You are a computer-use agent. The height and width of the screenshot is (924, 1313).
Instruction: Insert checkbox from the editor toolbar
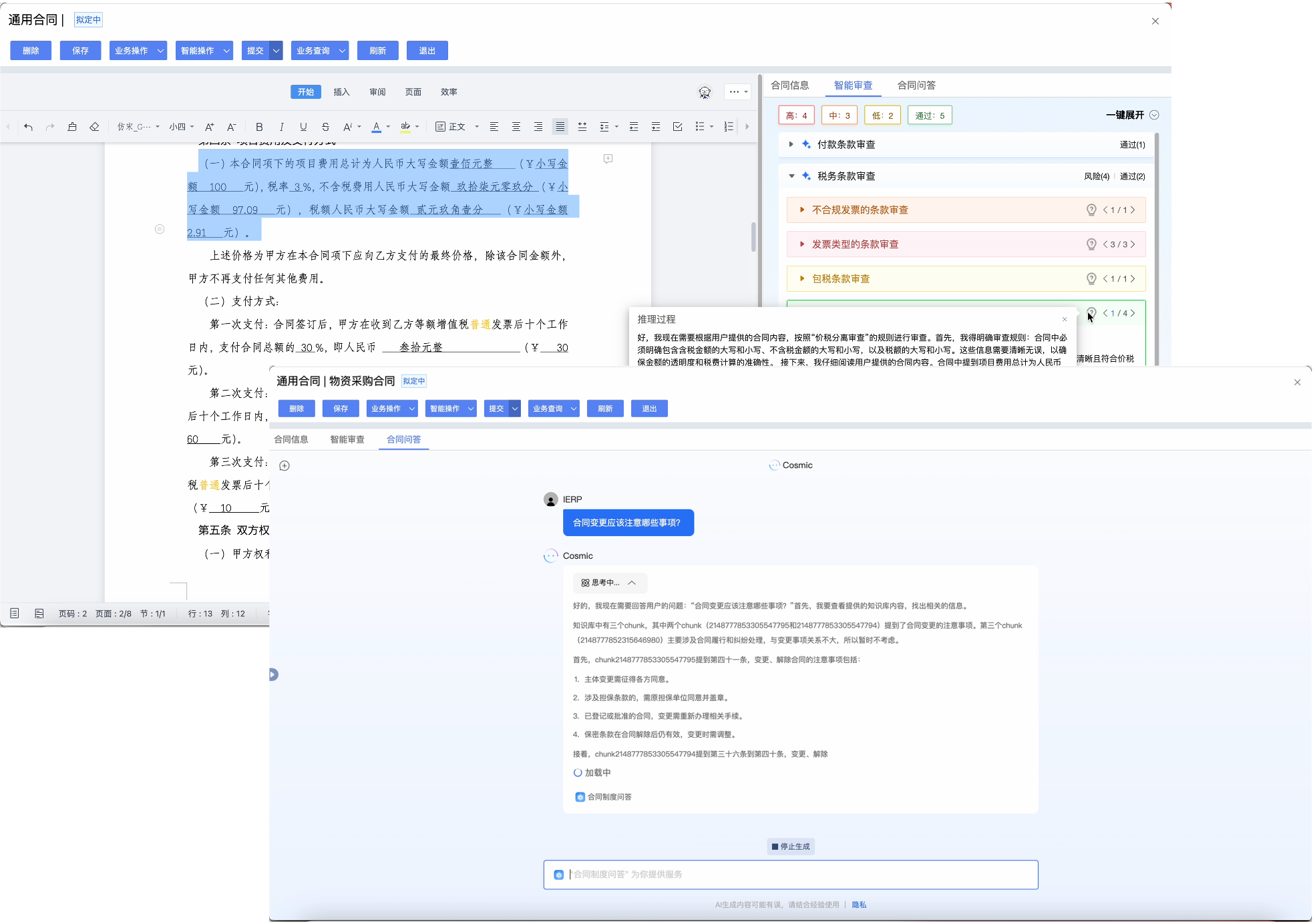678,127
